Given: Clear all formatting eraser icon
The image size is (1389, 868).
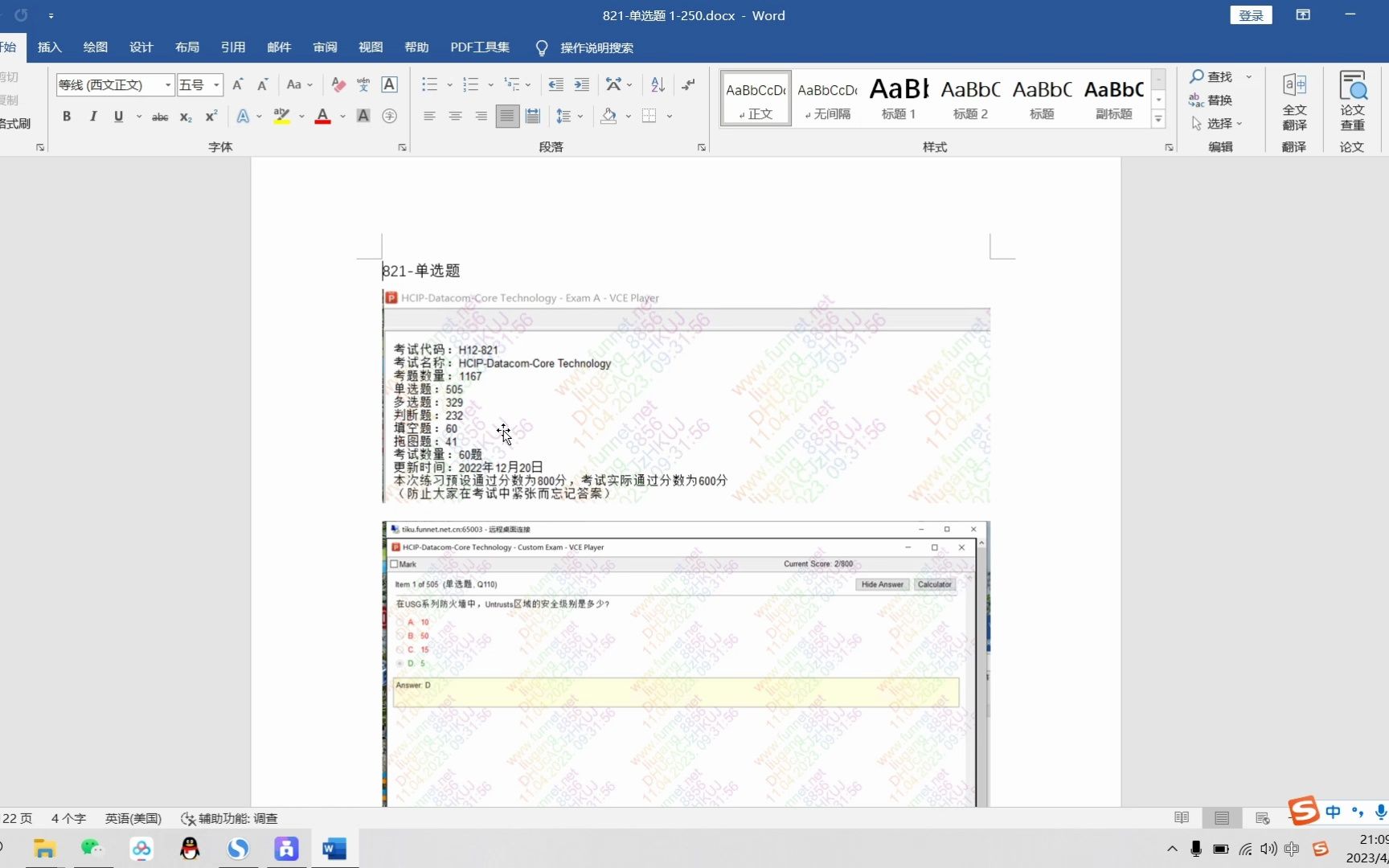Looking at the screenshot, I should click(338, 84).
